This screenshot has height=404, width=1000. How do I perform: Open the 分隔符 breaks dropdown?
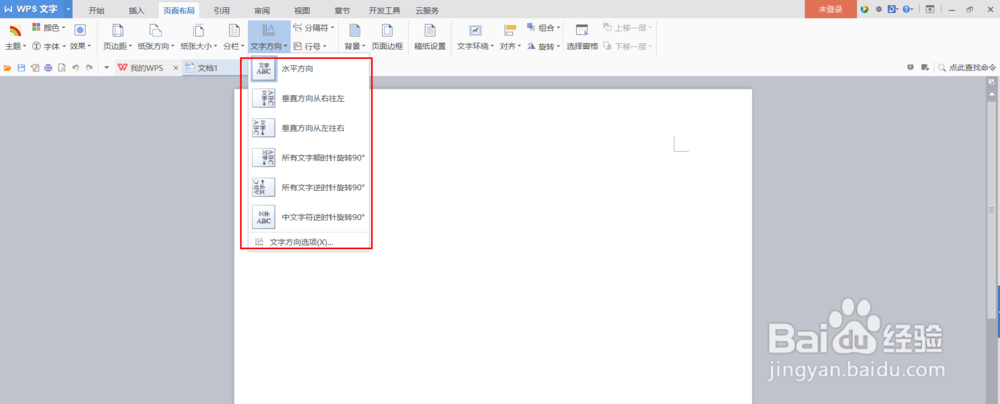click(313, 27)
